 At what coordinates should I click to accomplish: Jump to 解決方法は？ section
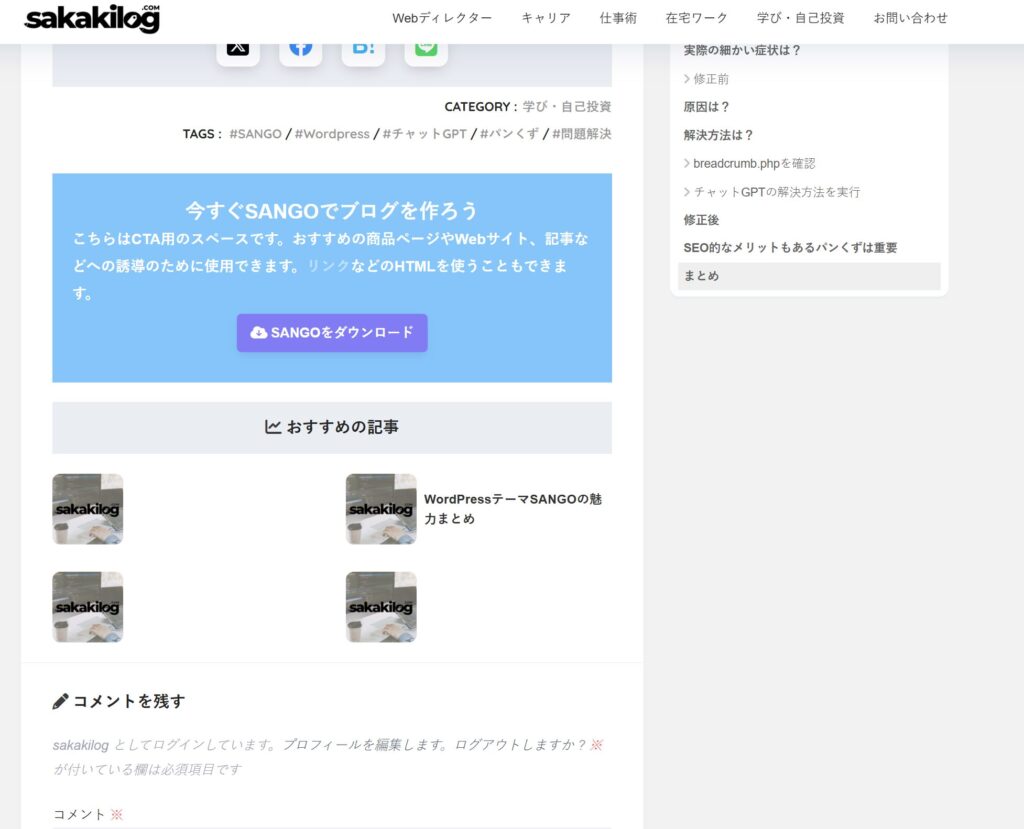tap(718, 135)
